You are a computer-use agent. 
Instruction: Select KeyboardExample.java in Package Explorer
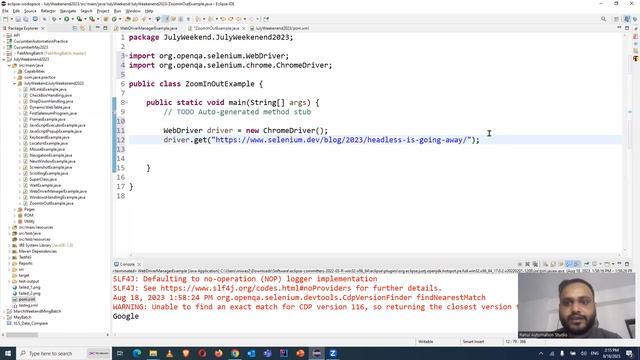pyautogui.click(x=49, y=138)
